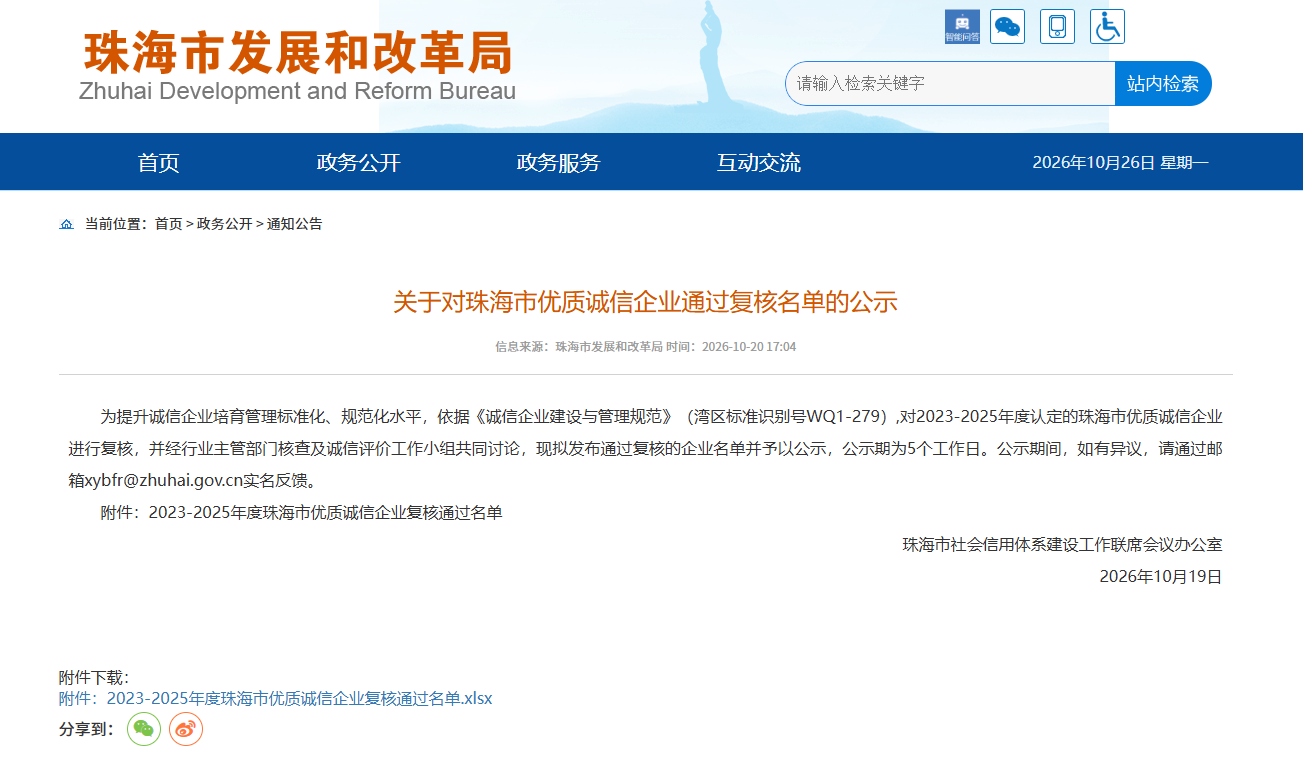1303x768 pixels.
Task: Click the 附件下载 label
Action: pos(94,677)
